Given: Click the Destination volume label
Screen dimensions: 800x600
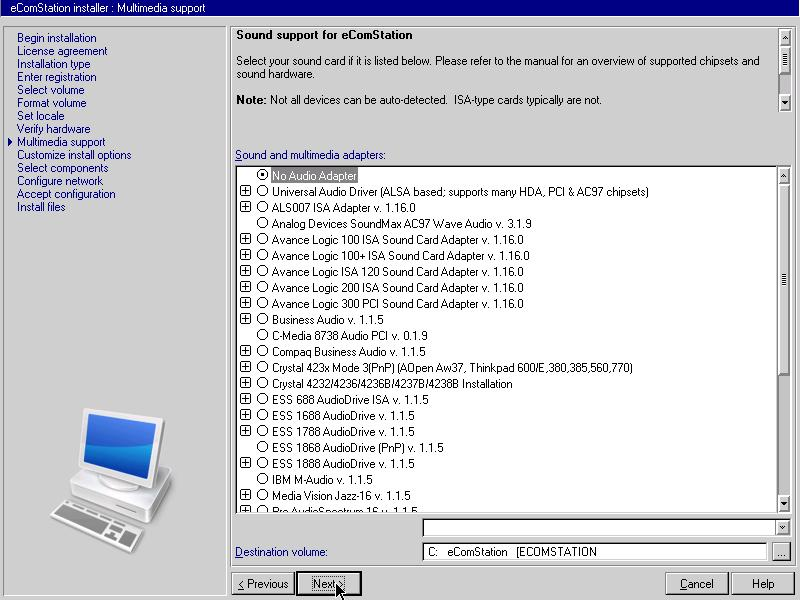Looking at the screenshot, I should tap(281, 552).
